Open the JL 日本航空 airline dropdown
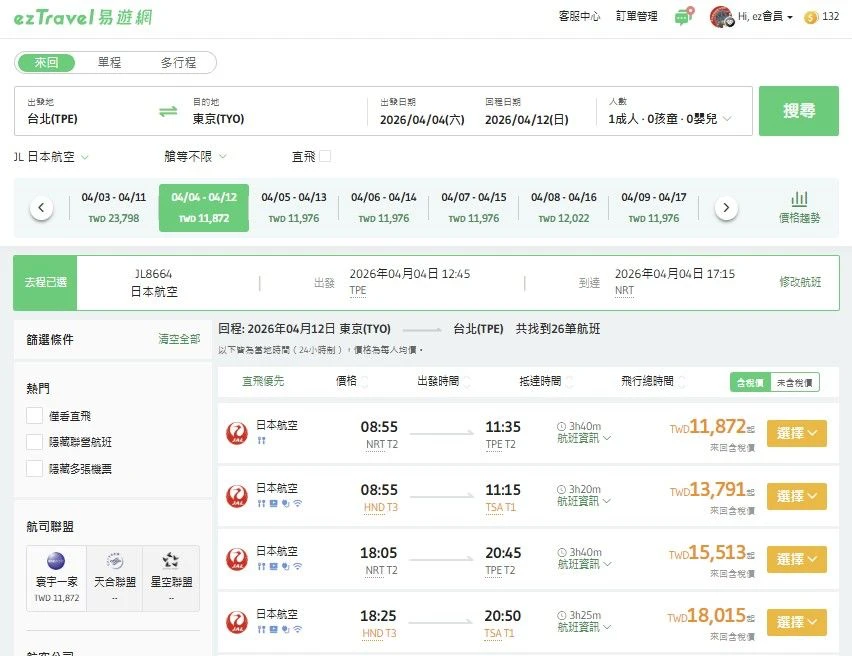 pos(52,157)
